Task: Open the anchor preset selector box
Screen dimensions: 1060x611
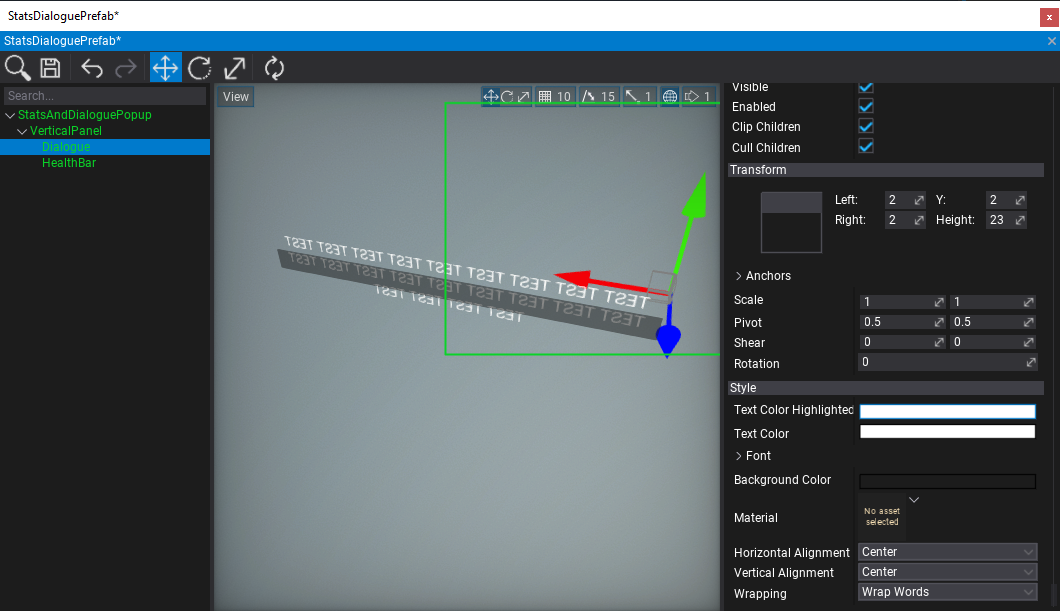Action: click(791, 222)
